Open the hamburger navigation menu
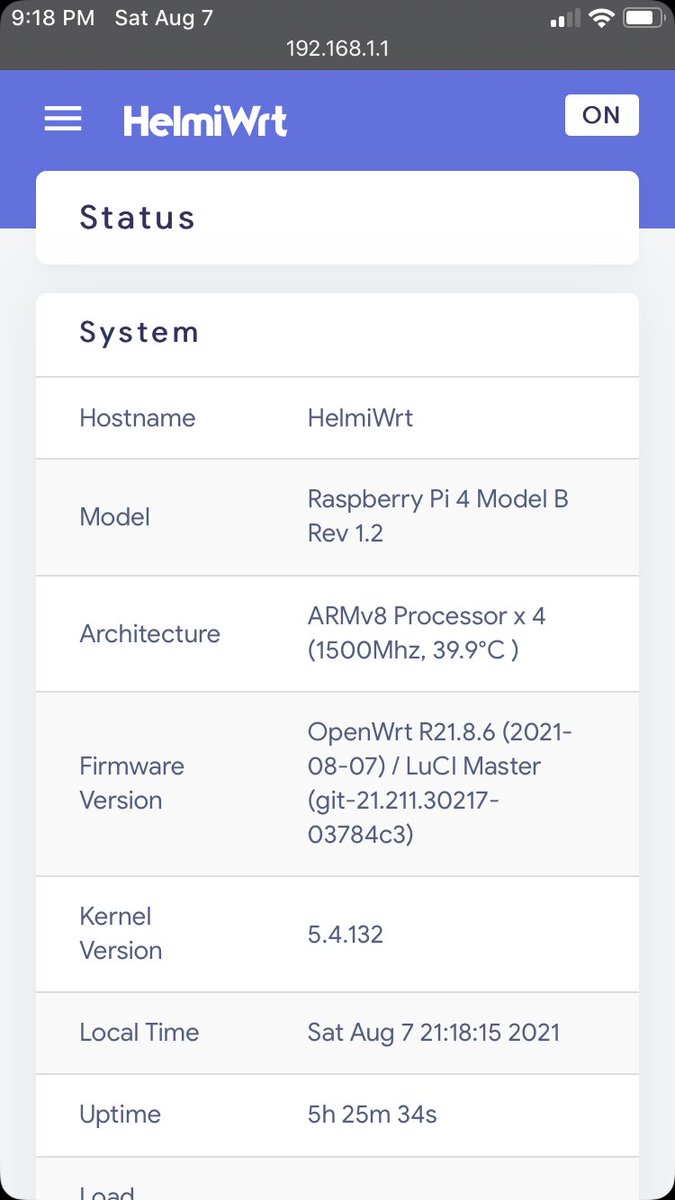Image resolution: width=675 pixels, height=1200 pixels. point(62,119)
